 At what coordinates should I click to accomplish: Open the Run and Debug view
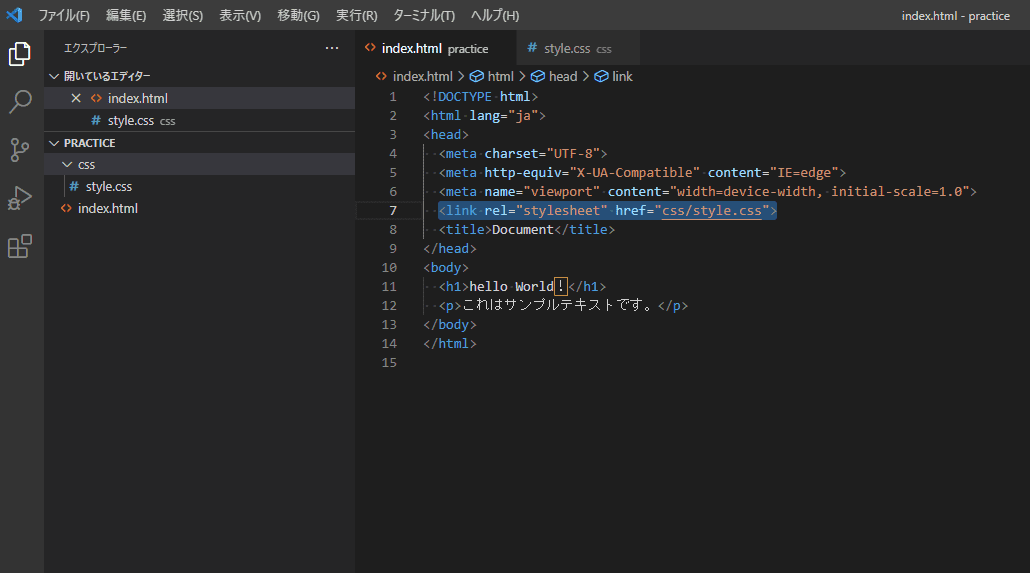[20, 198]
